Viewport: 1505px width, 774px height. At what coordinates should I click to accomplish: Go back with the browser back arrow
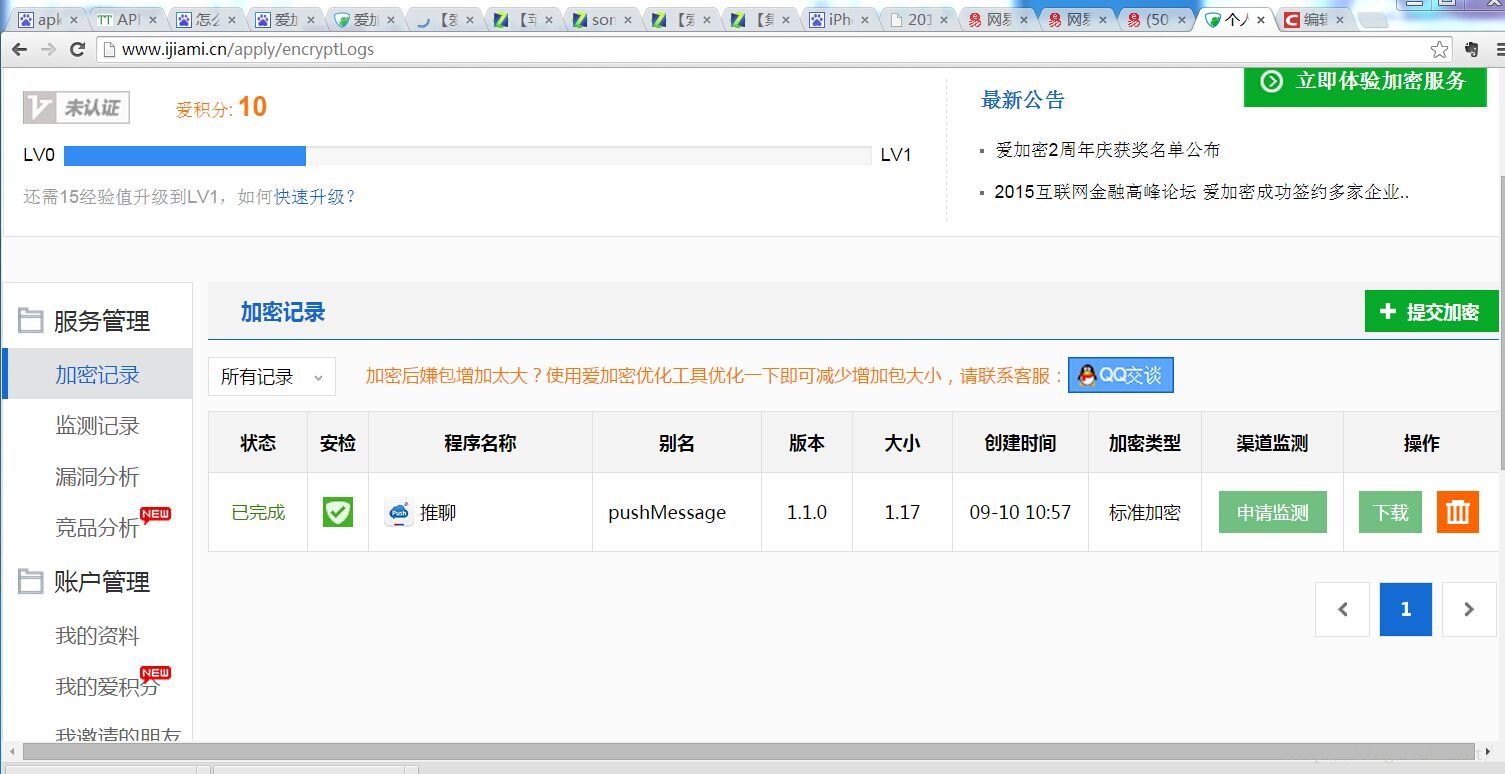(19, 49)
